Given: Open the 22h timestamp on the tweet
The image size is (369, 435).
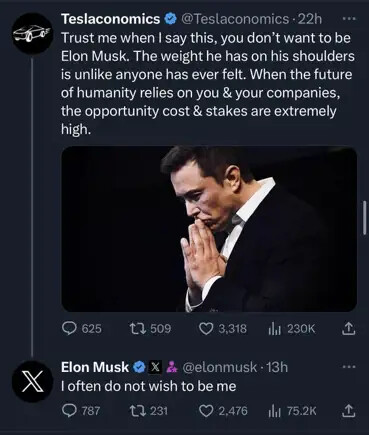Looking at the screenshot, I should pos(309,19).
